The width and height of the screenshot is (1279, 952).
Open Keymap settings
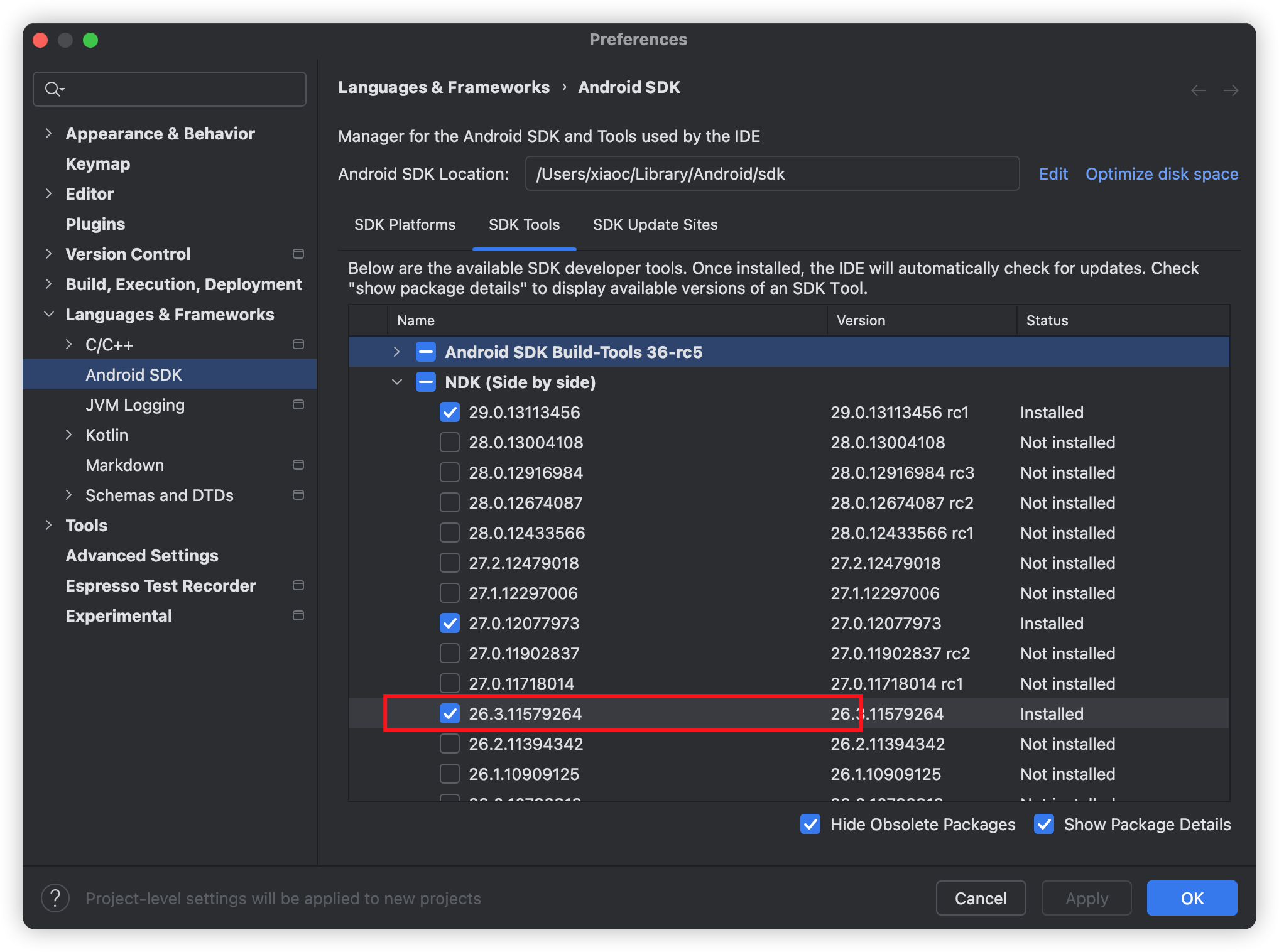[x=98, y=163]
